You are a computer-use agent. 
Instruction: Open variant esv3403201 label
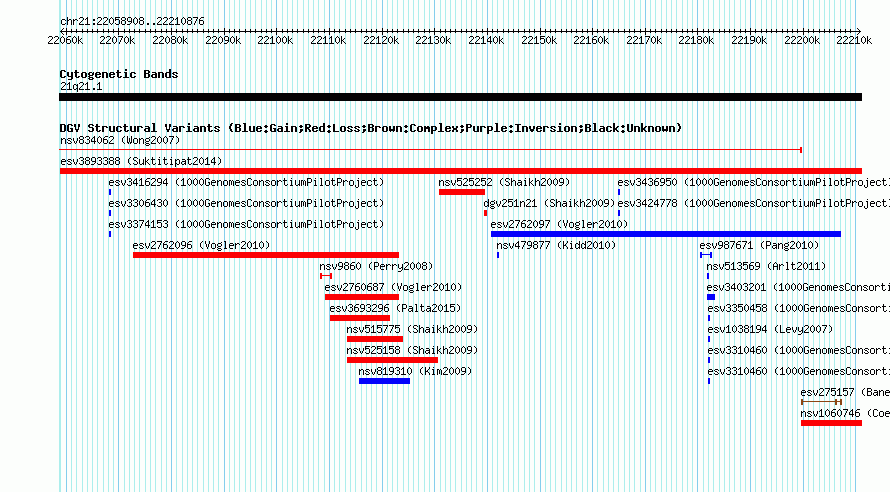point(798,287)
